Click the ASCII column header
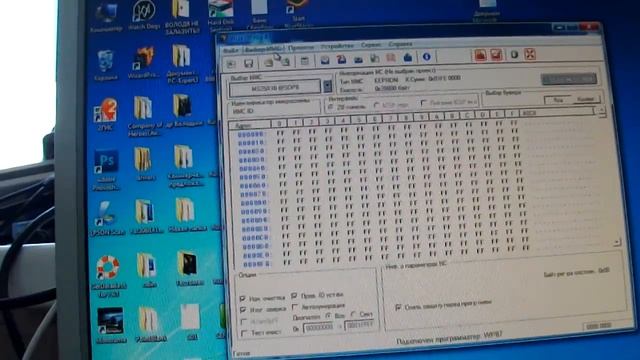 point(557,113)
